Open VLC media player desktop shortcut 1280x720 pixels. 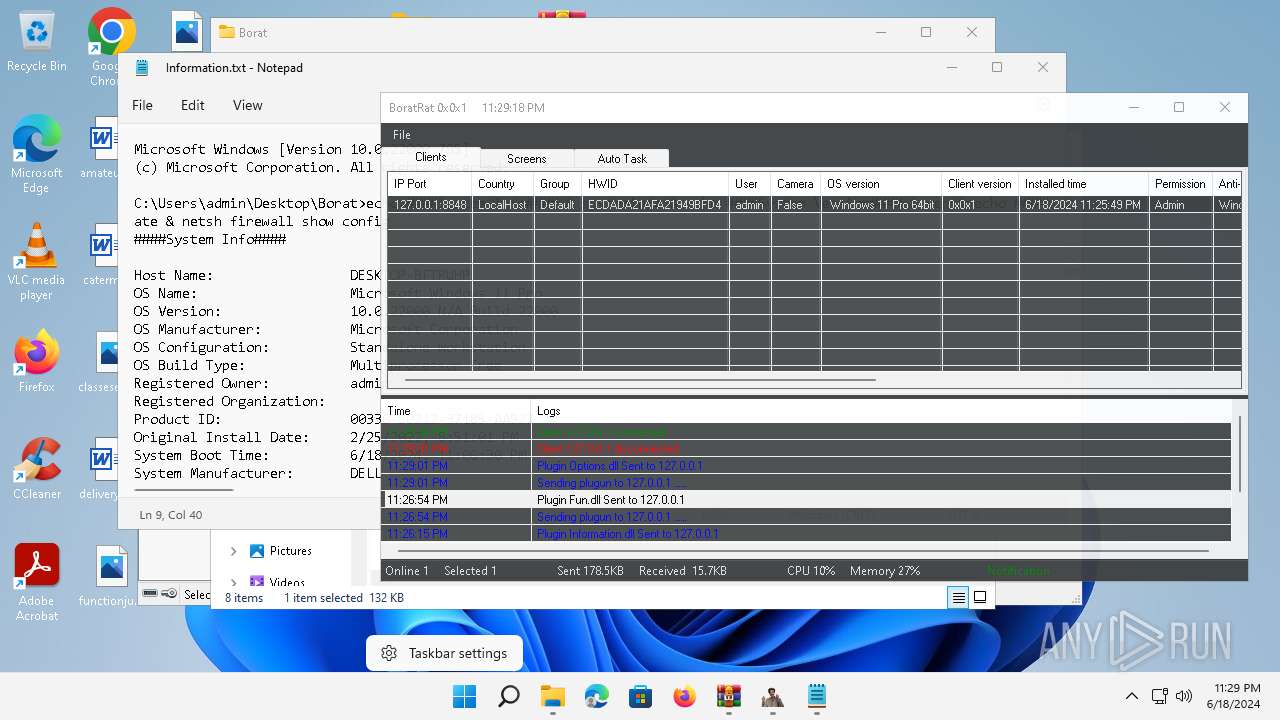[37, 262]
